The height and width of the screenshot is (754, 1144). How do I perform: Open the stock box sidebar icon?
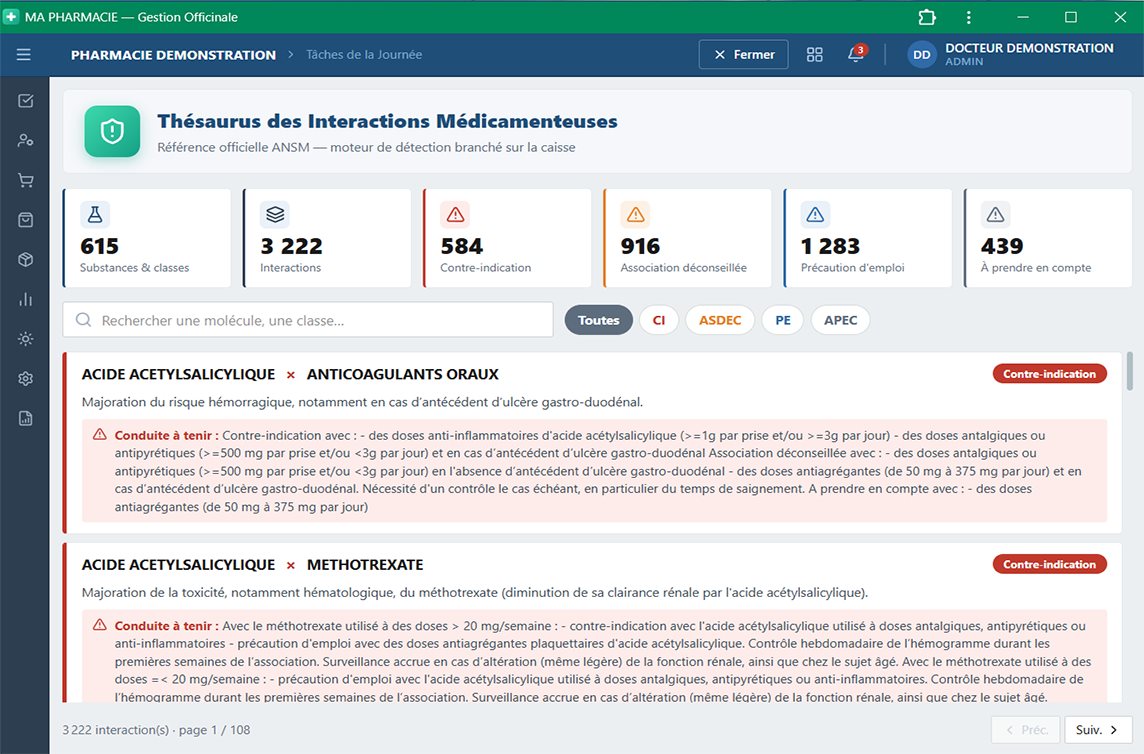(26, 260)
